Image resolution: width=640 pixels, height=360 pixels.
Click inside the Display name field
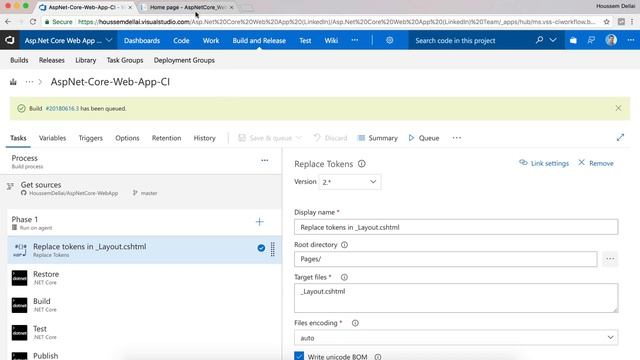(x=456, y=227)
